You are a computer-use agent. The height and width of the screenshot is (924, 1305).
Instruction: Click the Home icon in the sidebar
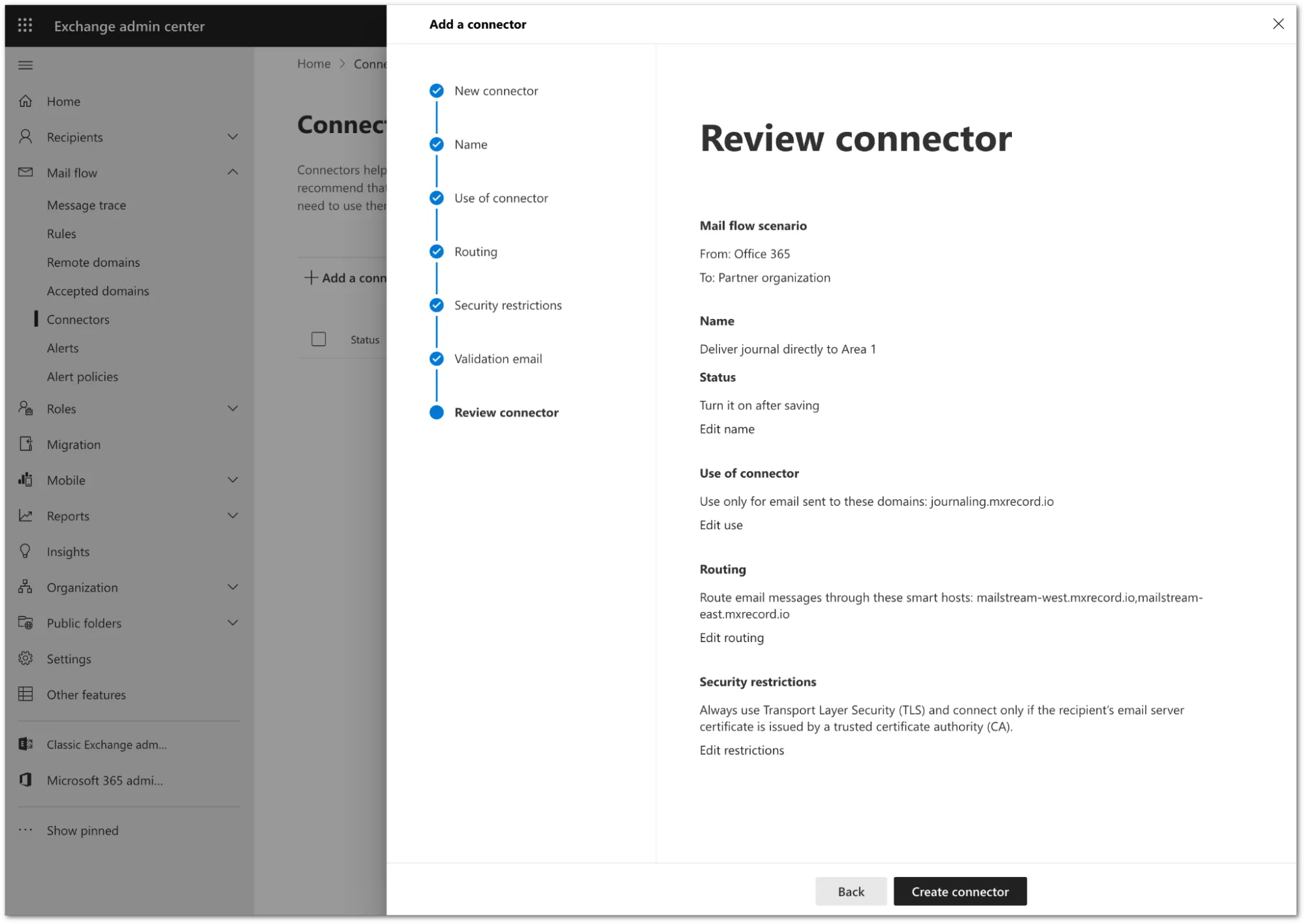tap(25, 101)
